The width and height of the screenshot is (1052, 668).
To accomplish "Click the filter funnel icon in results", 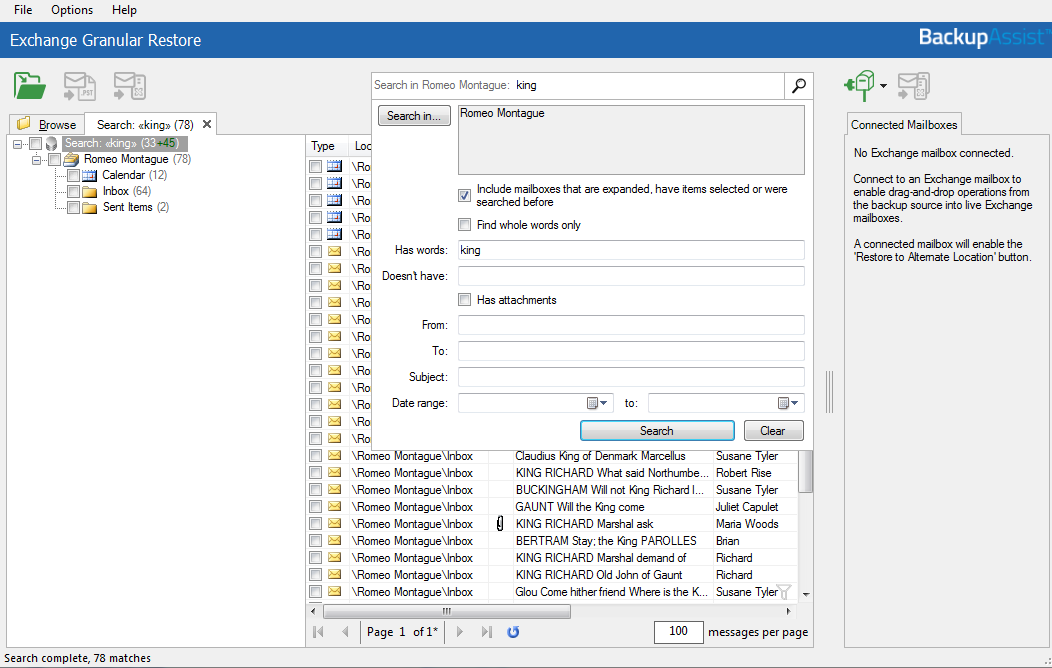I will (783, 592).
